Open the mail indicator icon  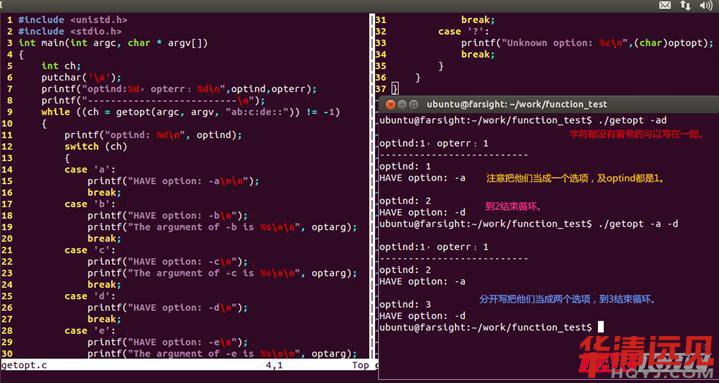tap(664, 6)
